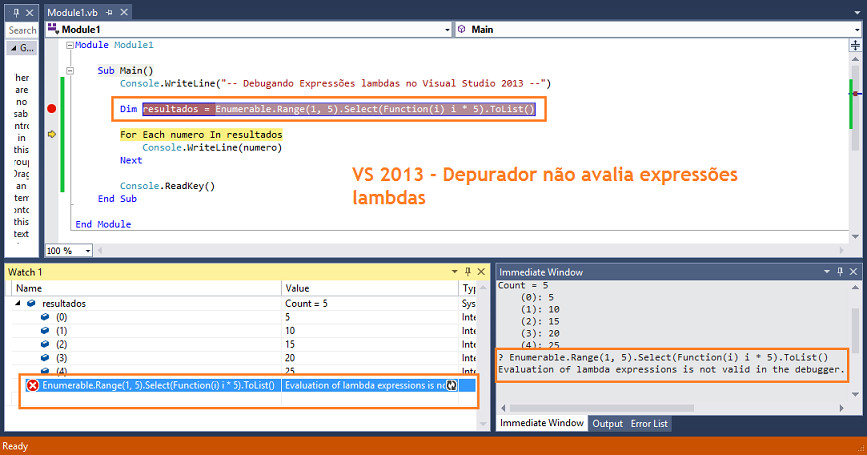The width and height of the screenshot is (867, 455).
Task: Collapse the G... group in left panel
Action: click(x=14, y=48)
